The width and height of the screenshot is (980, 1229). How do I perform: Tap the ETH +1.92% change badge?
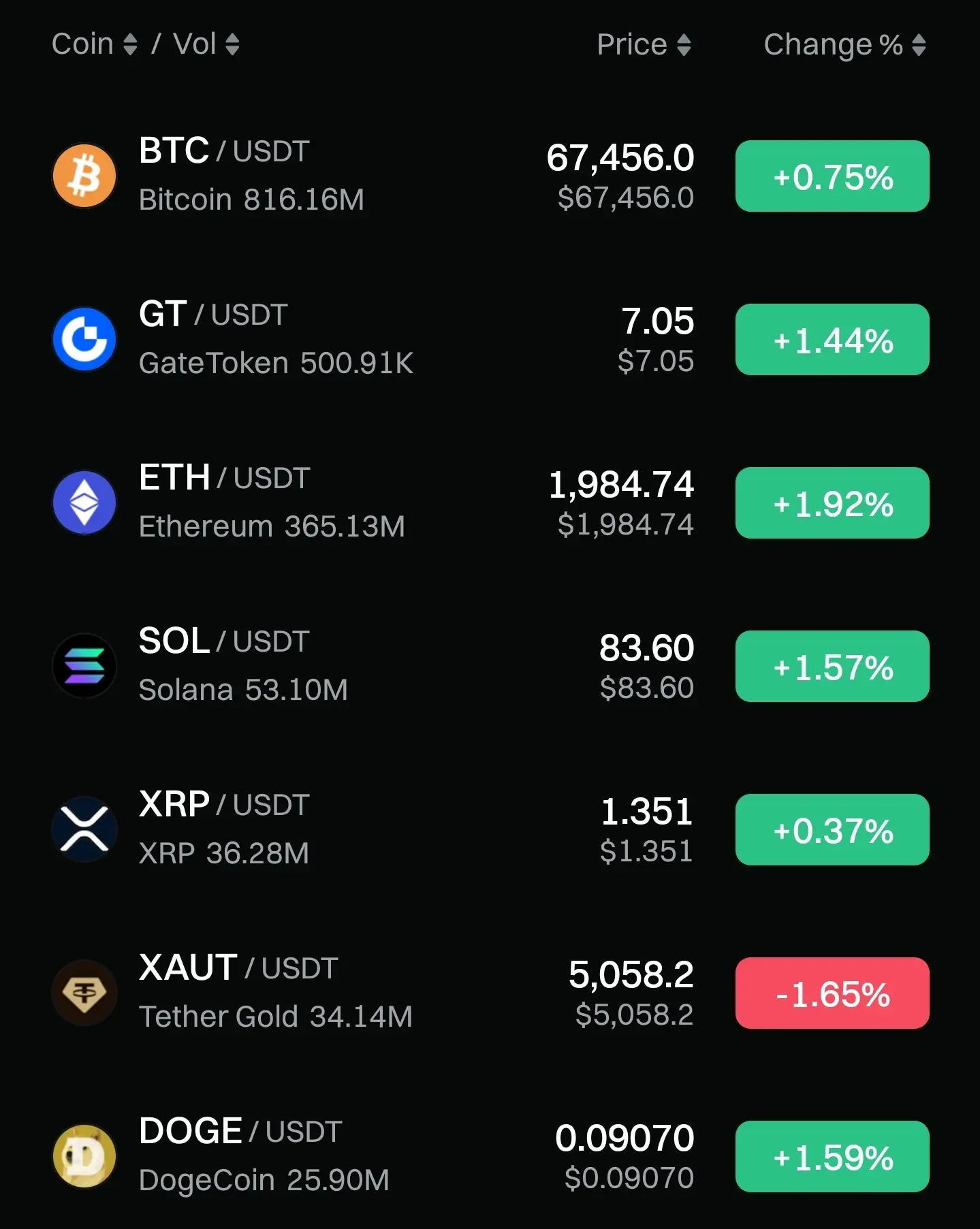832,503
